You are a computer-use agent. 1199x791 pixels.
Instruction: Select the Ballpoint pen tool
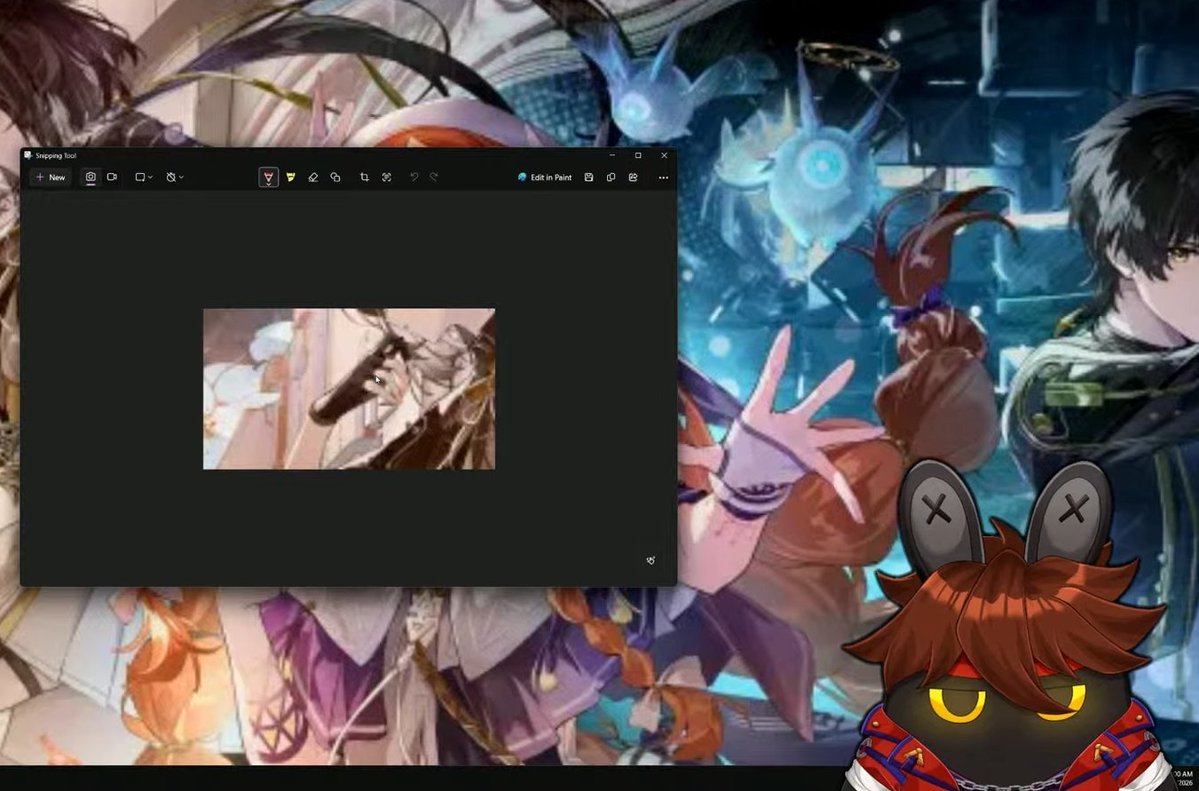coord(268,178)
